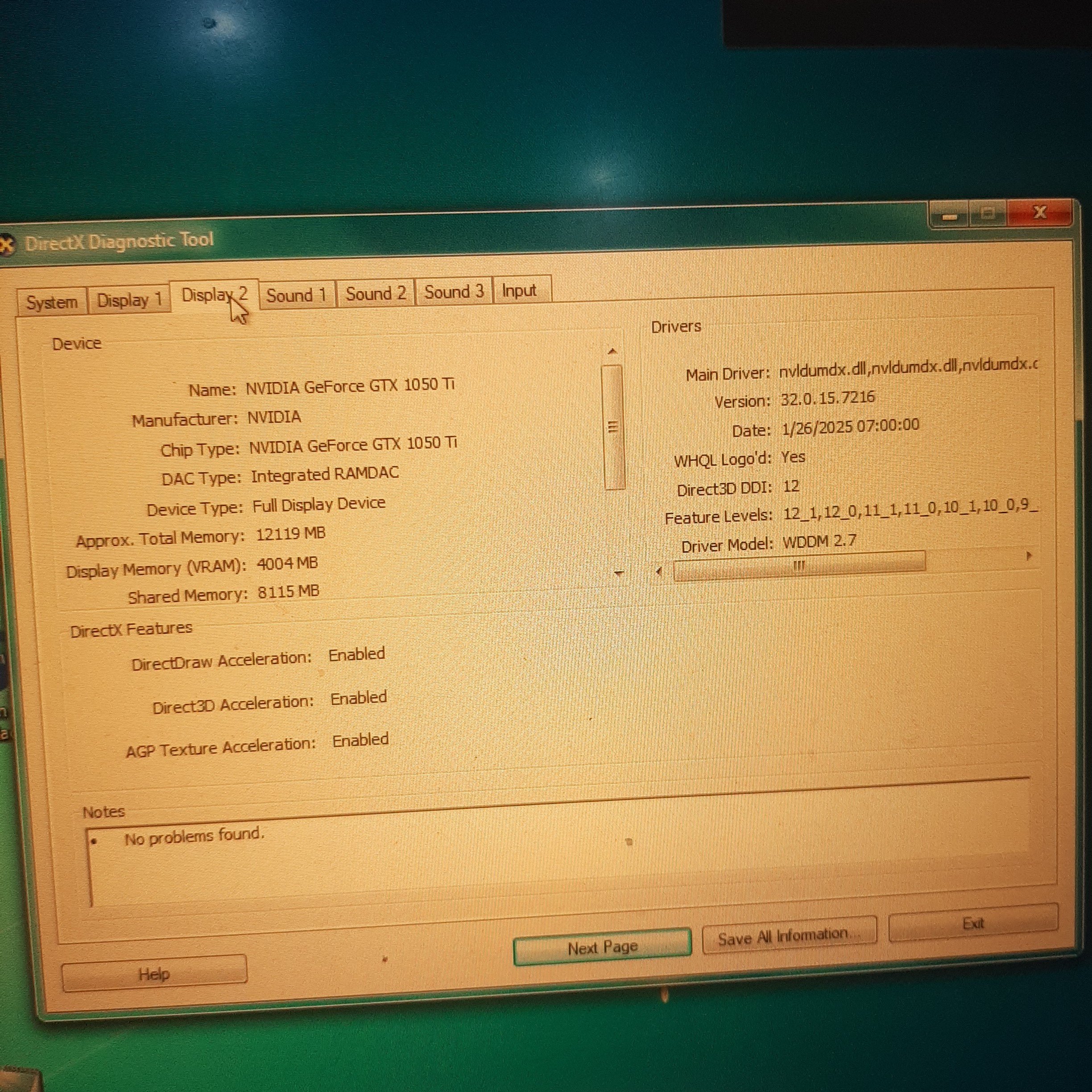
Task: Click the Device vertical scrollbar thumb
Action: [x=613, y=427]
